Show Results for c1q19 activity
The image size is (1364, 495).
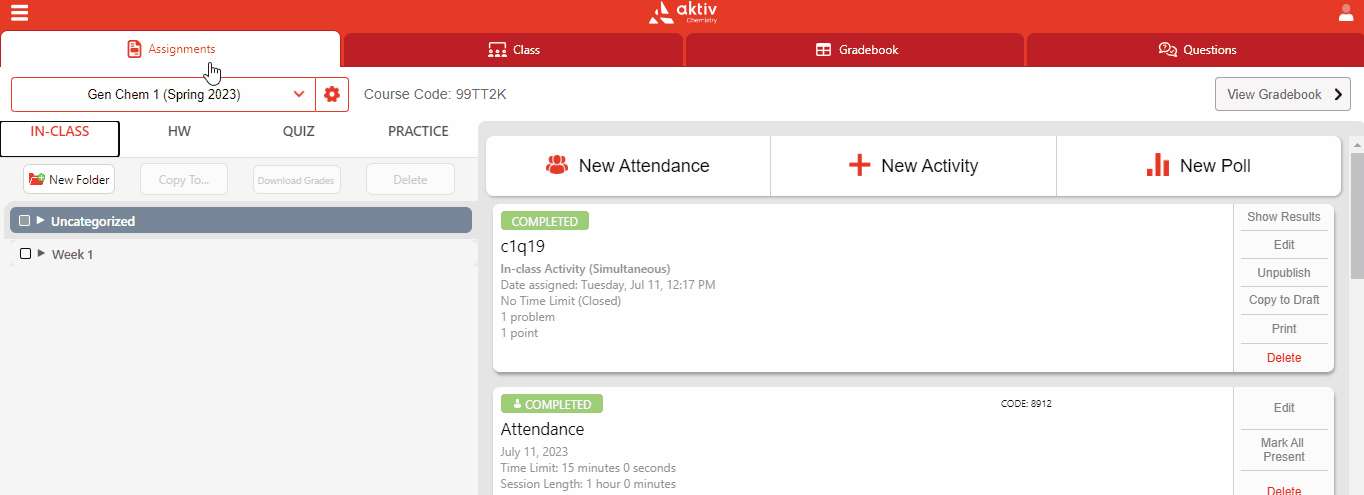pyautogui.click(x=1283, y=217)
